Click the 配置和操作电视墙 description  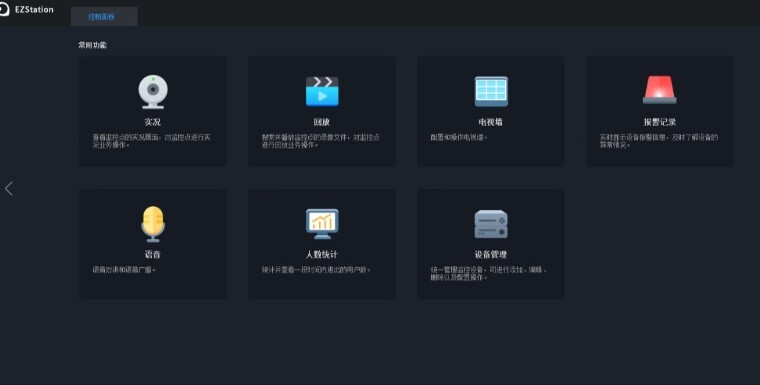[459, 137]
